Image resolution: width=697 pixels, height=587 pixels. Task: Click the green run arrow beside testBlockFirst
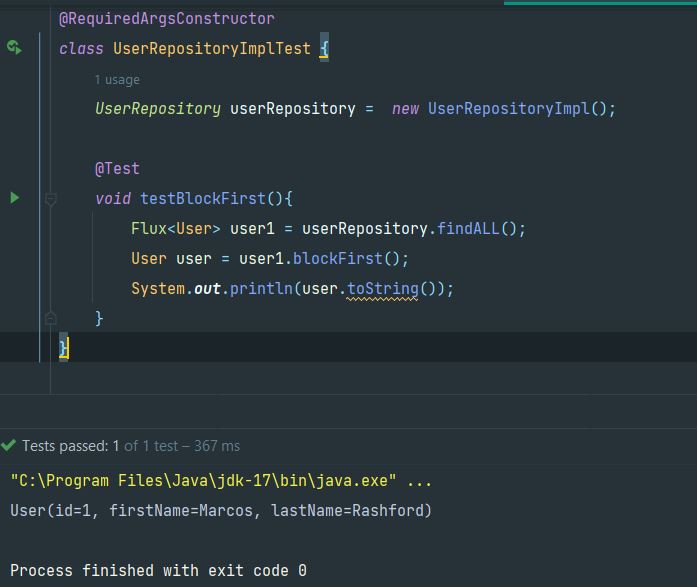pos(14,198)
